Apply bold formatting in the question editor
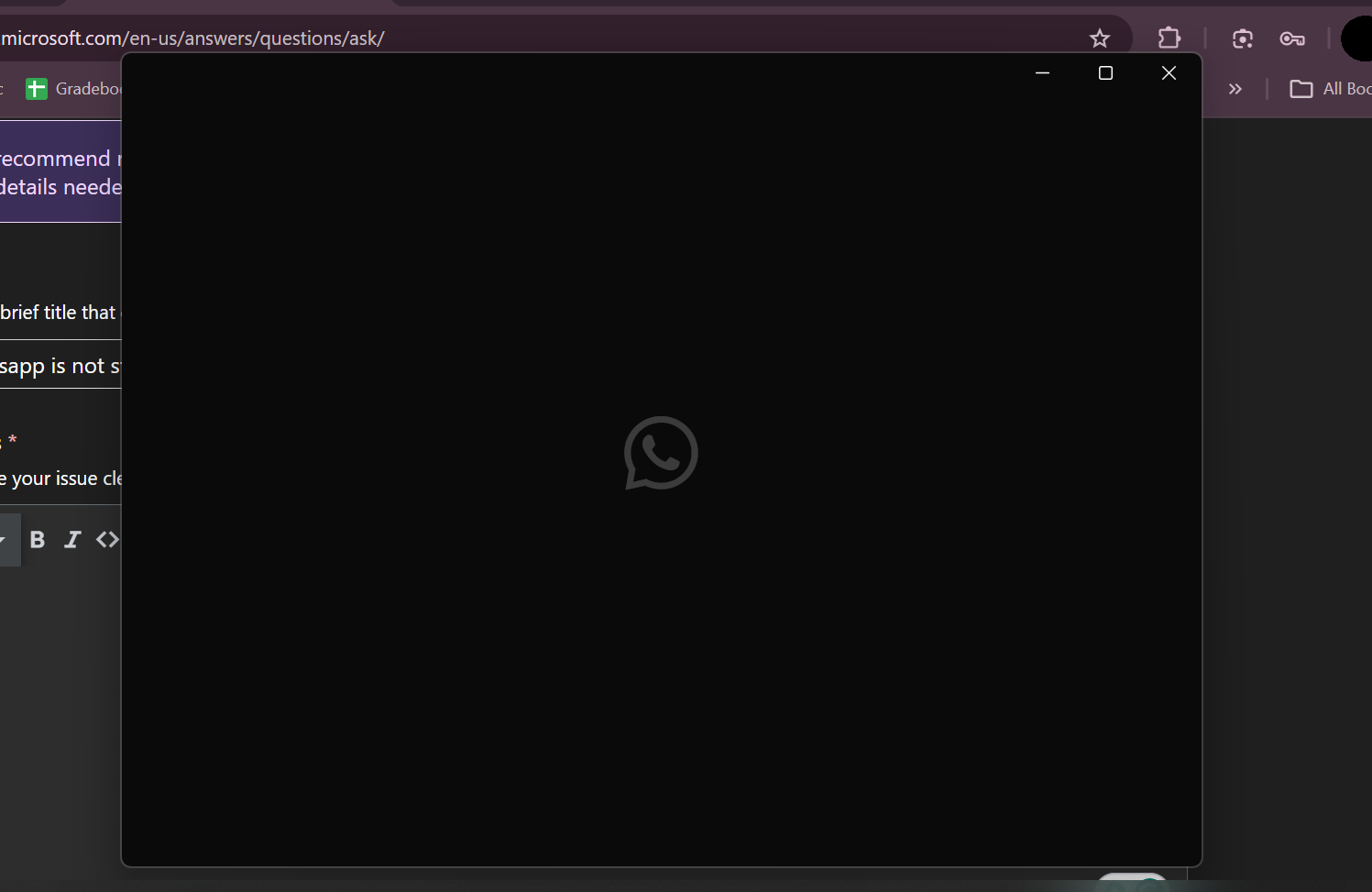Image resolution: width=1372 pixels, height=892 pixels. [38, 539]
